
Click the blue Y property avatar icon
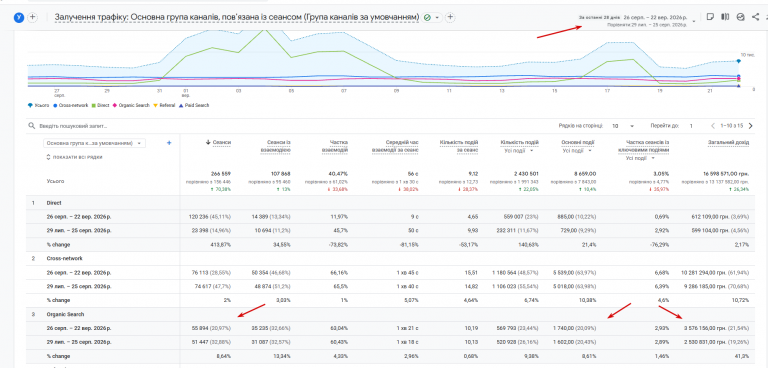pos(19,17)
